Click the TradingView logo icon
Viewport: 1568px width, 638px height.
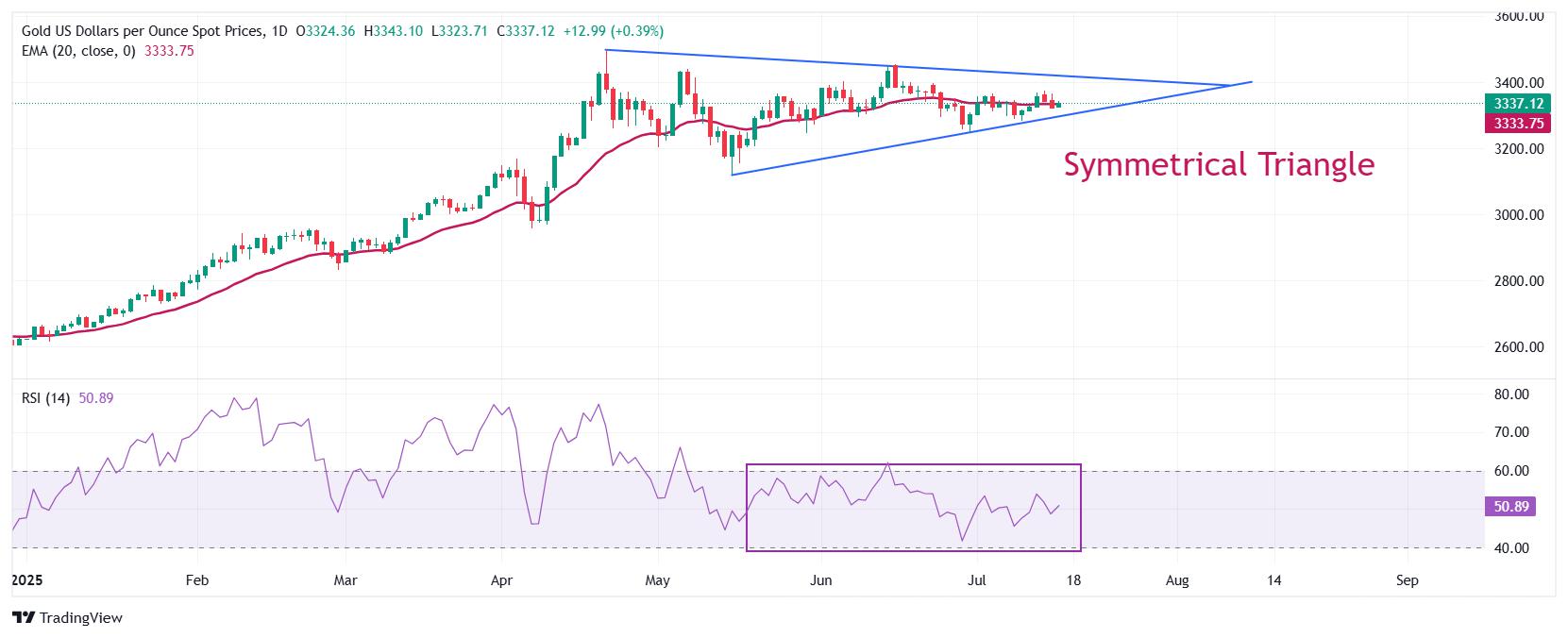tap(24, 617)
